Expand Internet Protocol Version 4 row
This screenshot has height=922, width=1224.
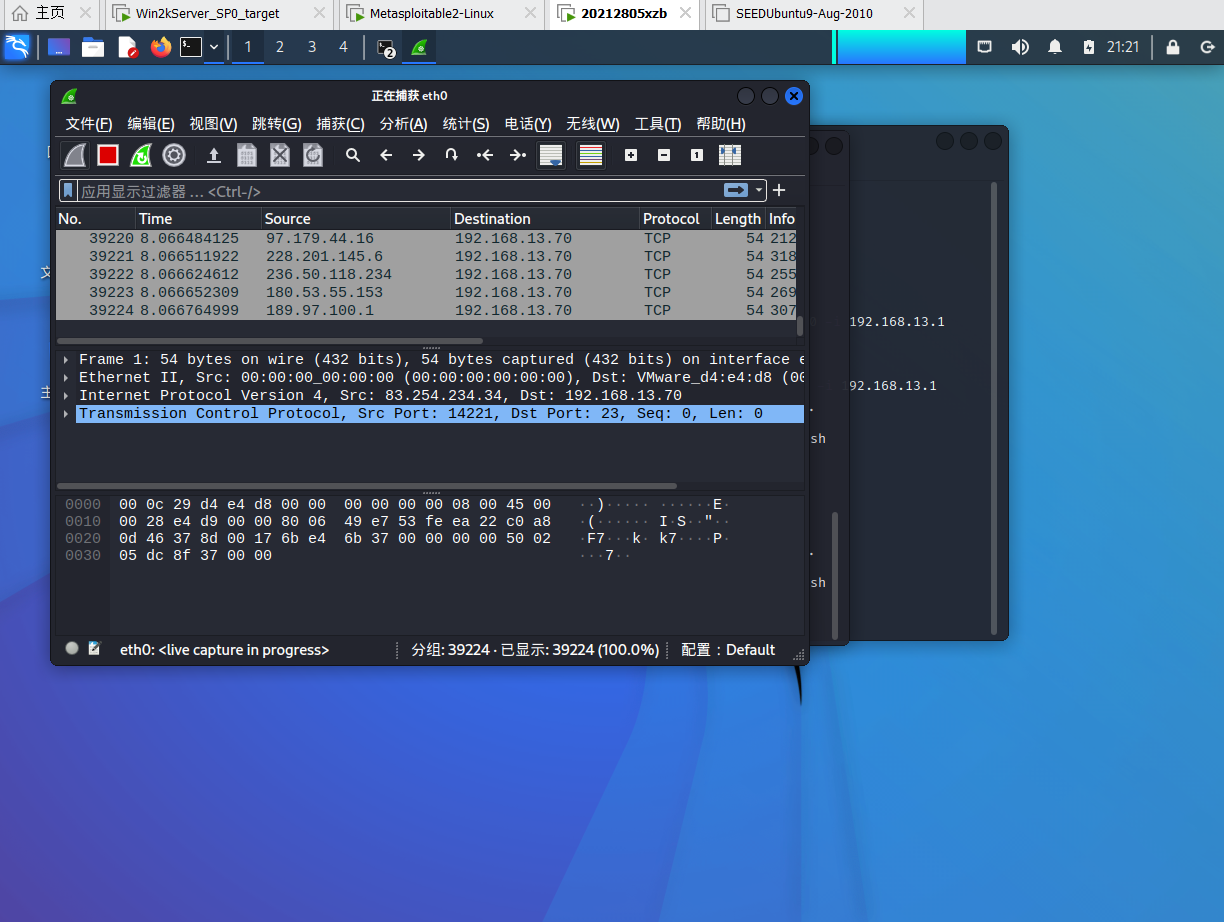point(67,395)
